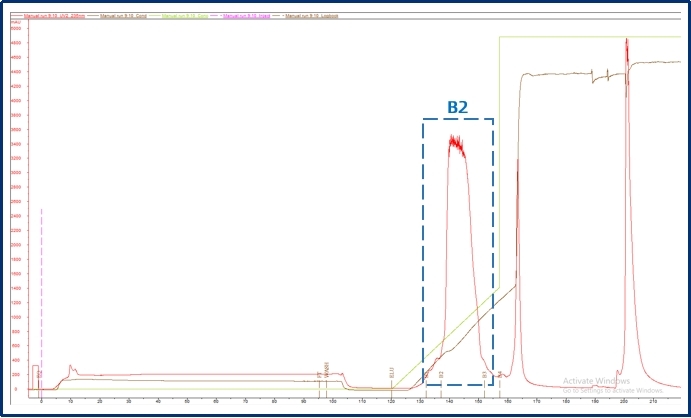Click the top of the red B2 peak
The image size is (691, 418).
point(455,140)
